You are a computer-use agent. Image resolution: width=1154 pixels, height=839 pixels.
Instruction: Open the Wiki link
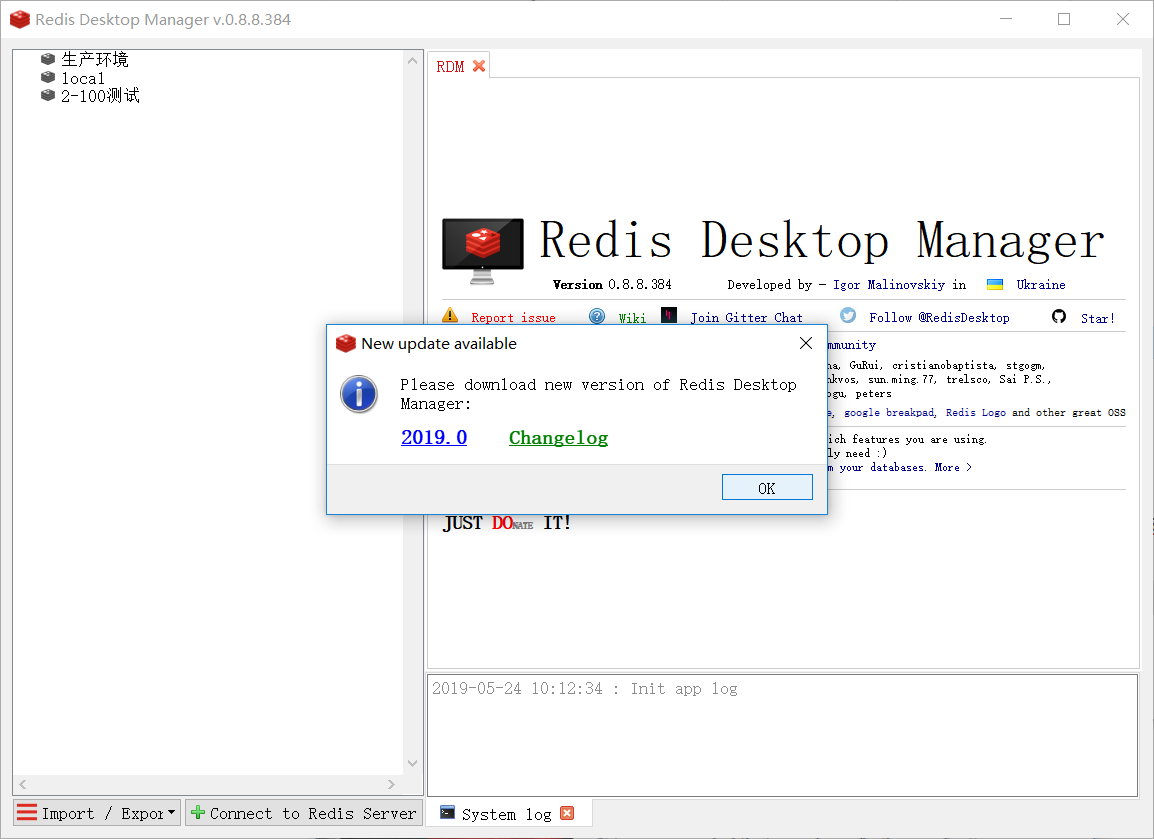(632, 318)
